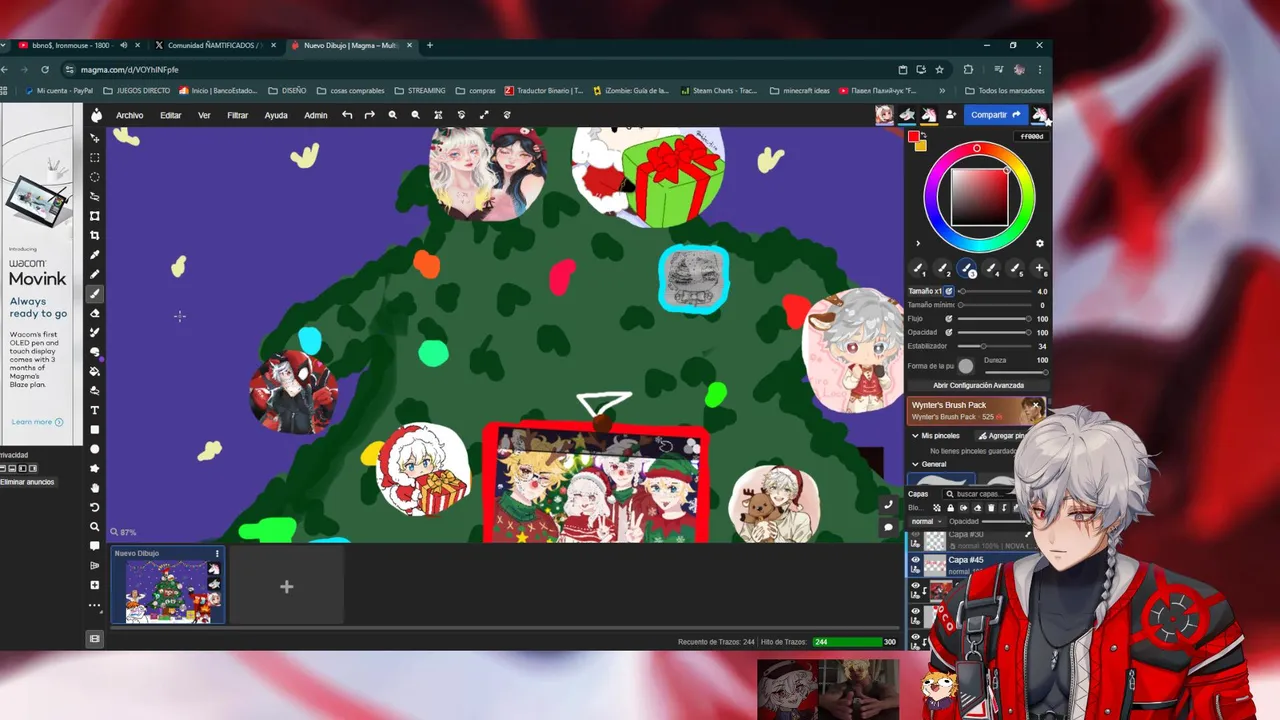Select the transform tool
Screen dimensions: 1280x720
(95, 216)
